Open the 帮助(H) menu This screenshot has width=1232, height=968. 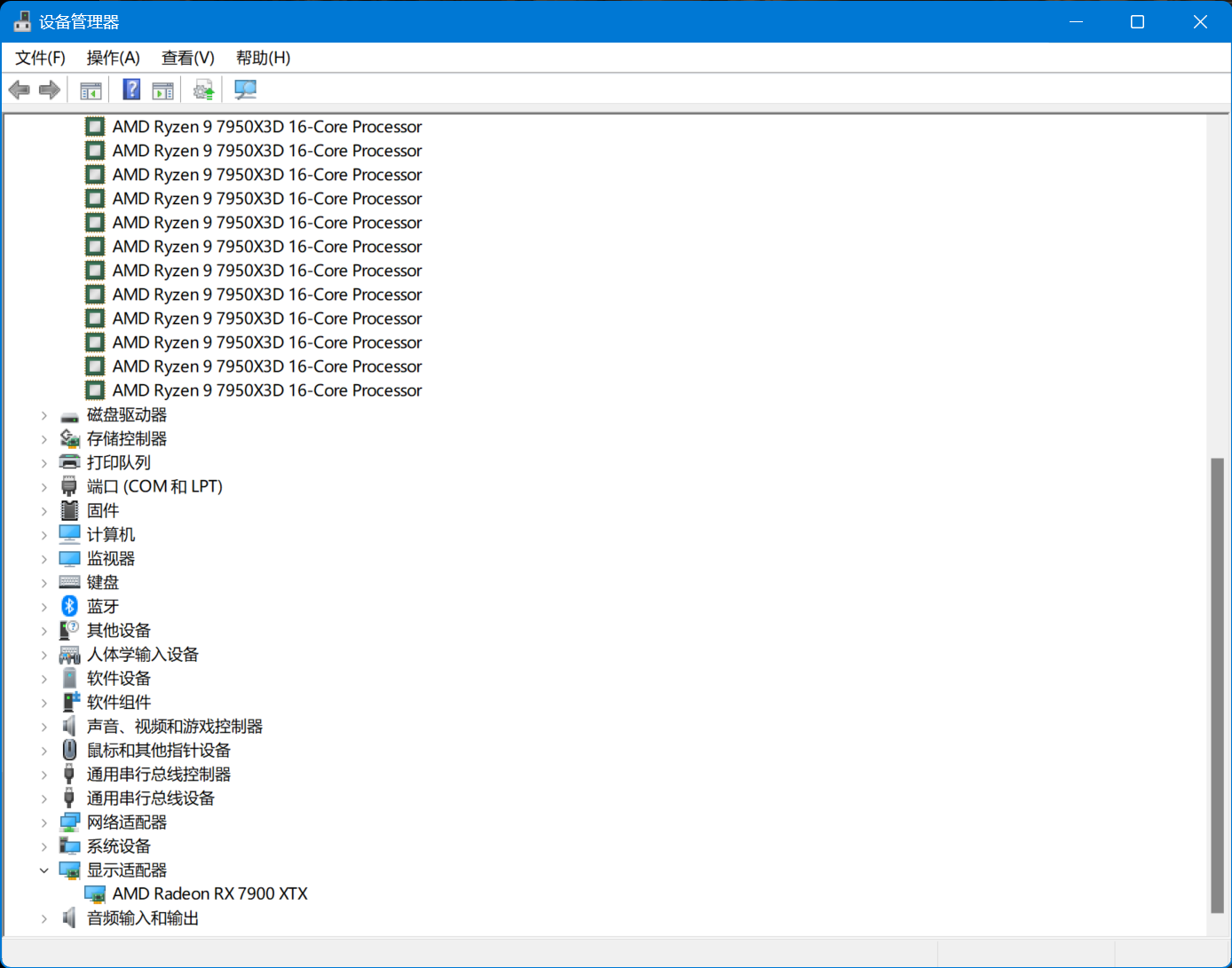[263, 58]
